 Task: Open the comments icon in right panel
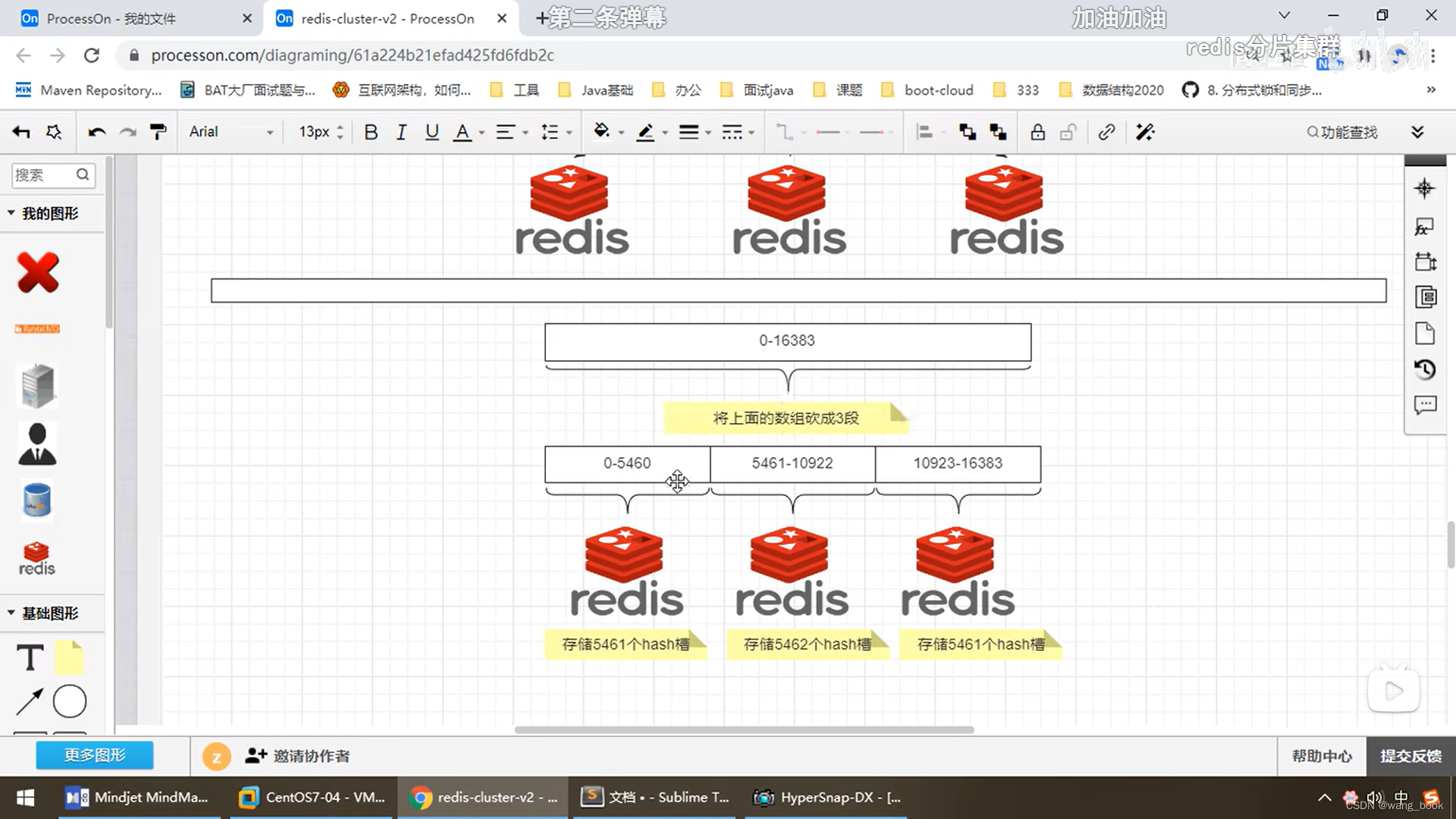1425,405
